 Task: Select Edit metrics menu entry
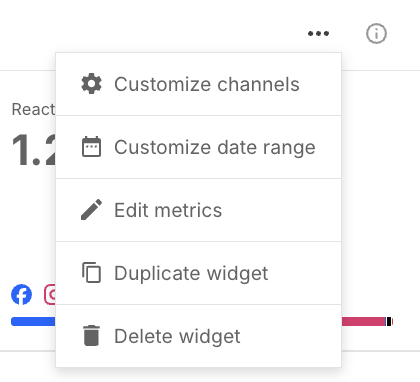[x=199, y=210]
